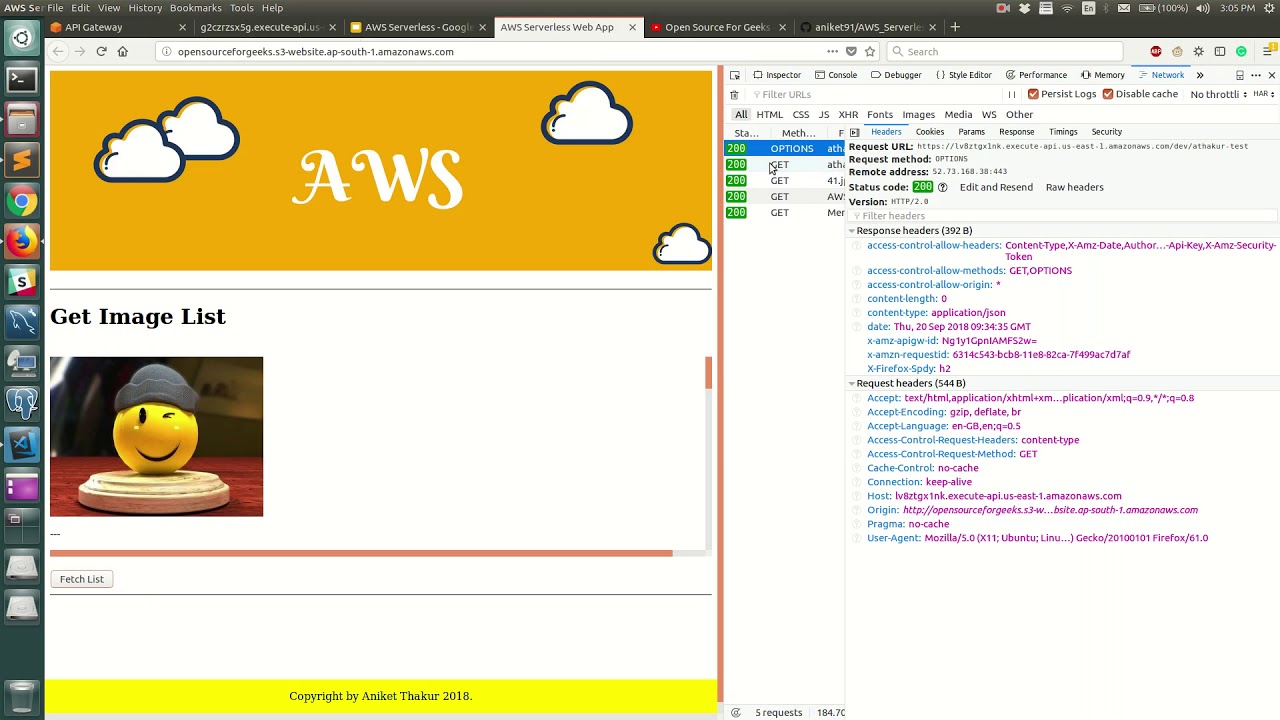Open Google Chrome from the Ubuntu launcher

[x=22, y=201]
